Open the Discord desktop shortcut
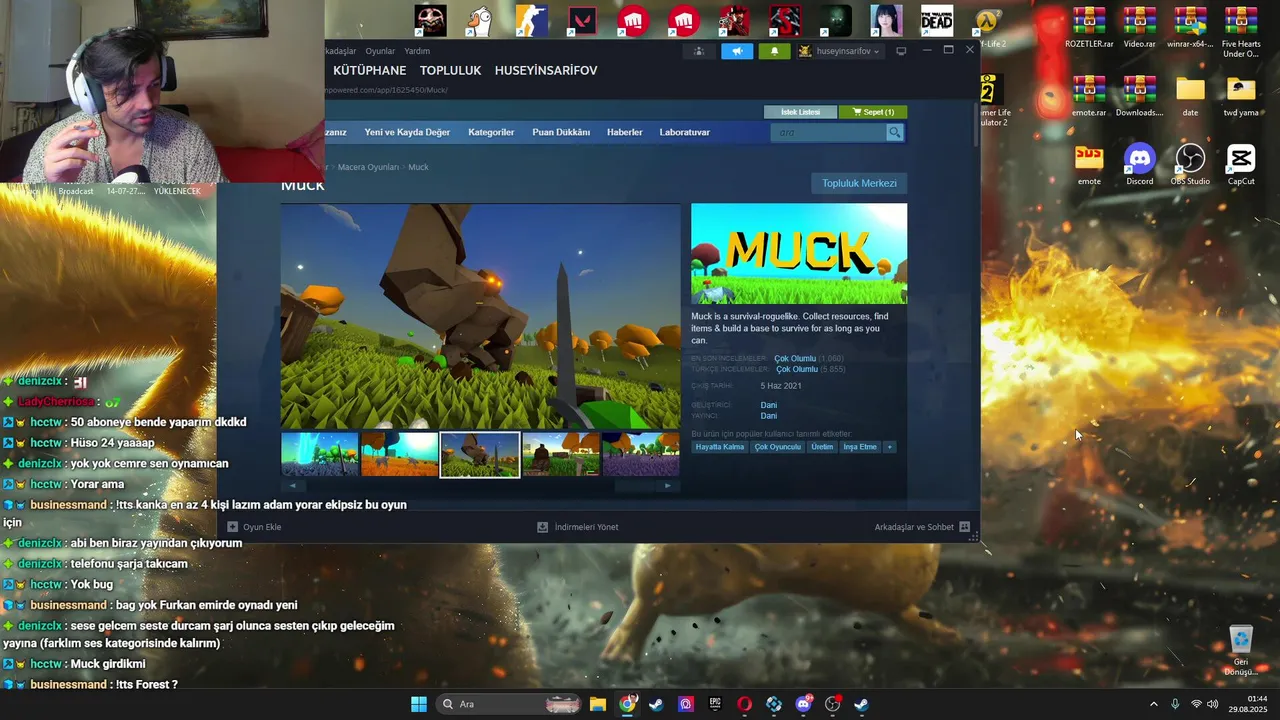The height and width of the screenshot is (720, 1280). pyautogui.click(x=1139, y=164)
